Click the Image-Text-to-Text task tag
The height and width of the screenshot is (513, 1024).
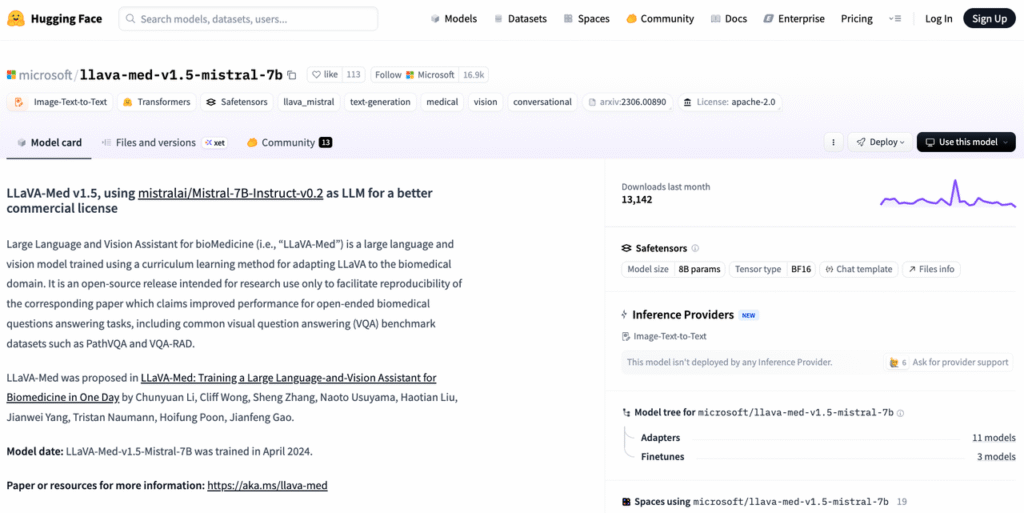point(62,102)
